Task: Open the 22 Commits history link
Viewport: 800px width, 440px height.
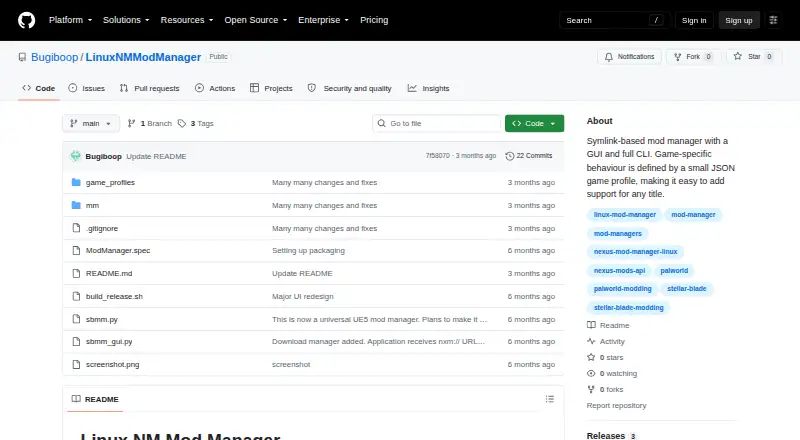Action: (529, 156)
